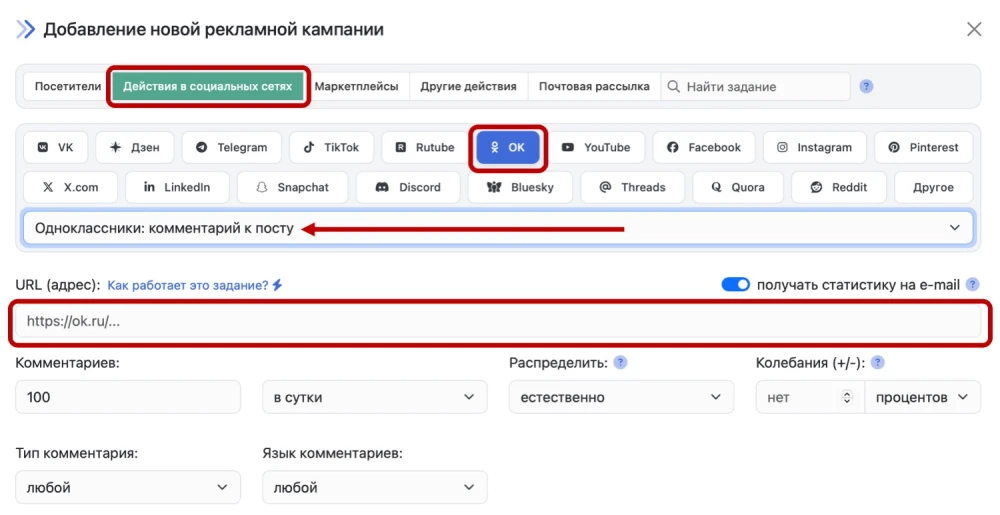Click the help icon beside Распределить
Screen dimensions: 1000x515
pyautogui.click(x=620, y=362)
